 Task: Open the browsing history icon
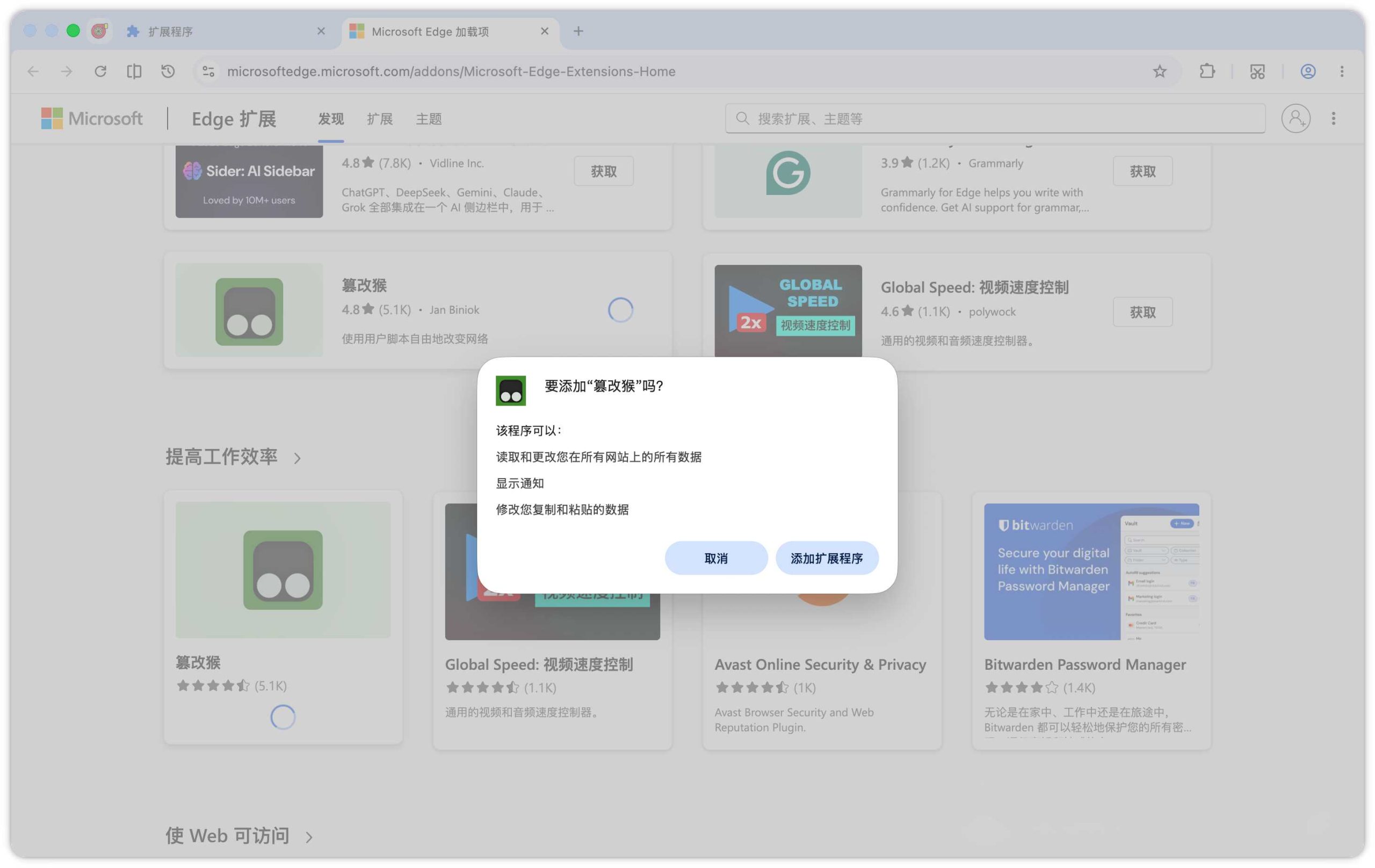click(168, 71)
